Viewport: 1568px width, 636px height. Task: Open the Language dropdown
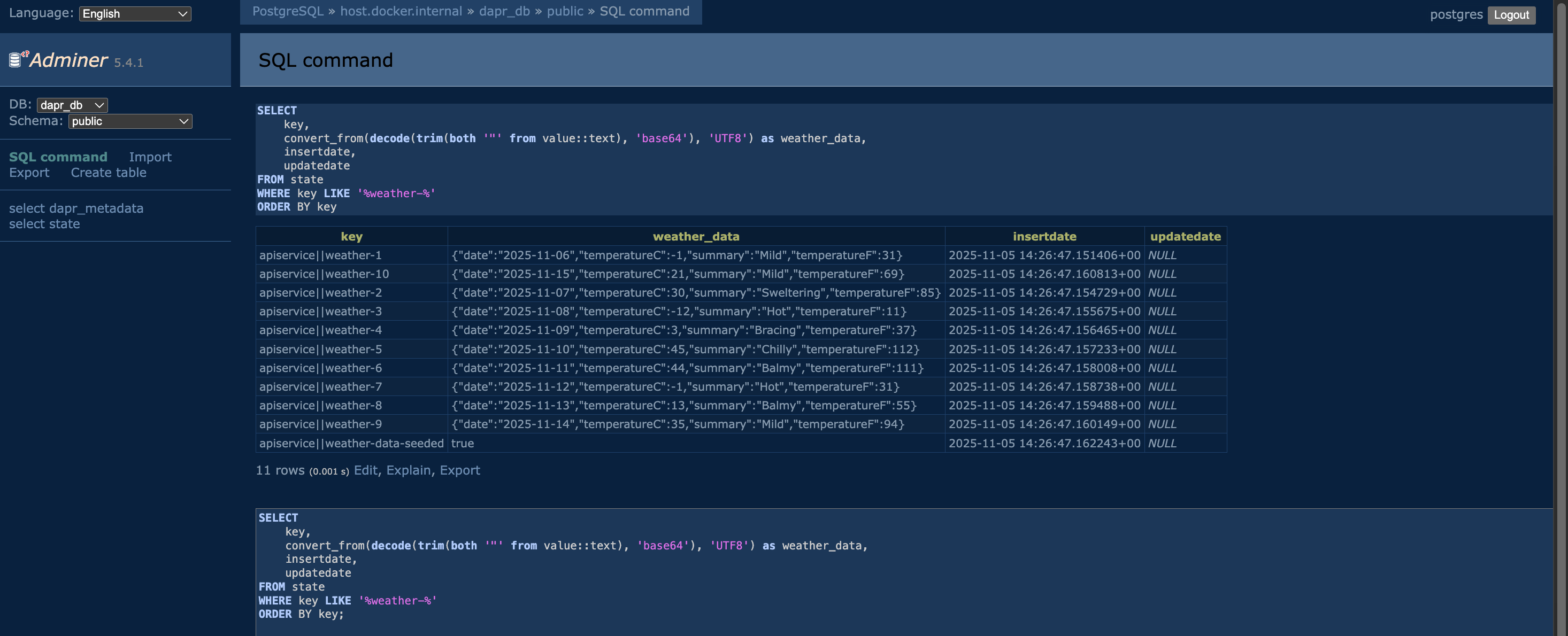pyautogui.click(x=135, y=13)
